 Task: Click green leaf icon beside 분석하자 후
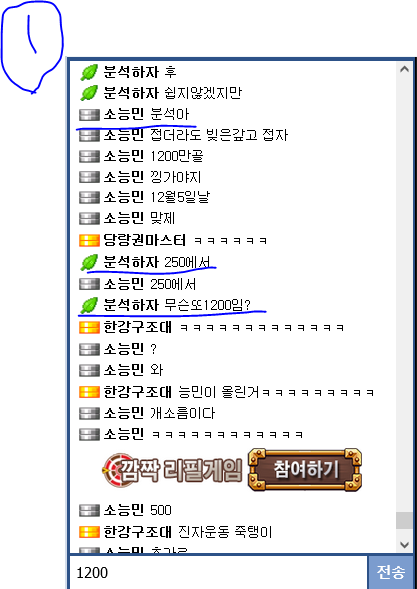pos(89,72)
